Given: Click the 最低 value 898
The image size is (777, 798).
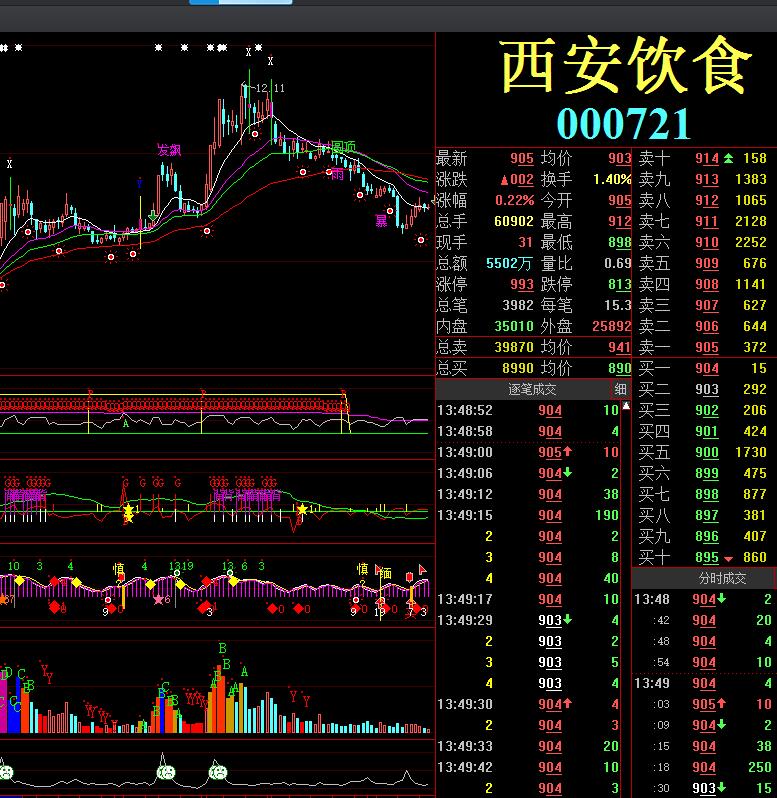Looking at the screenshot, I should click(620, 242).
